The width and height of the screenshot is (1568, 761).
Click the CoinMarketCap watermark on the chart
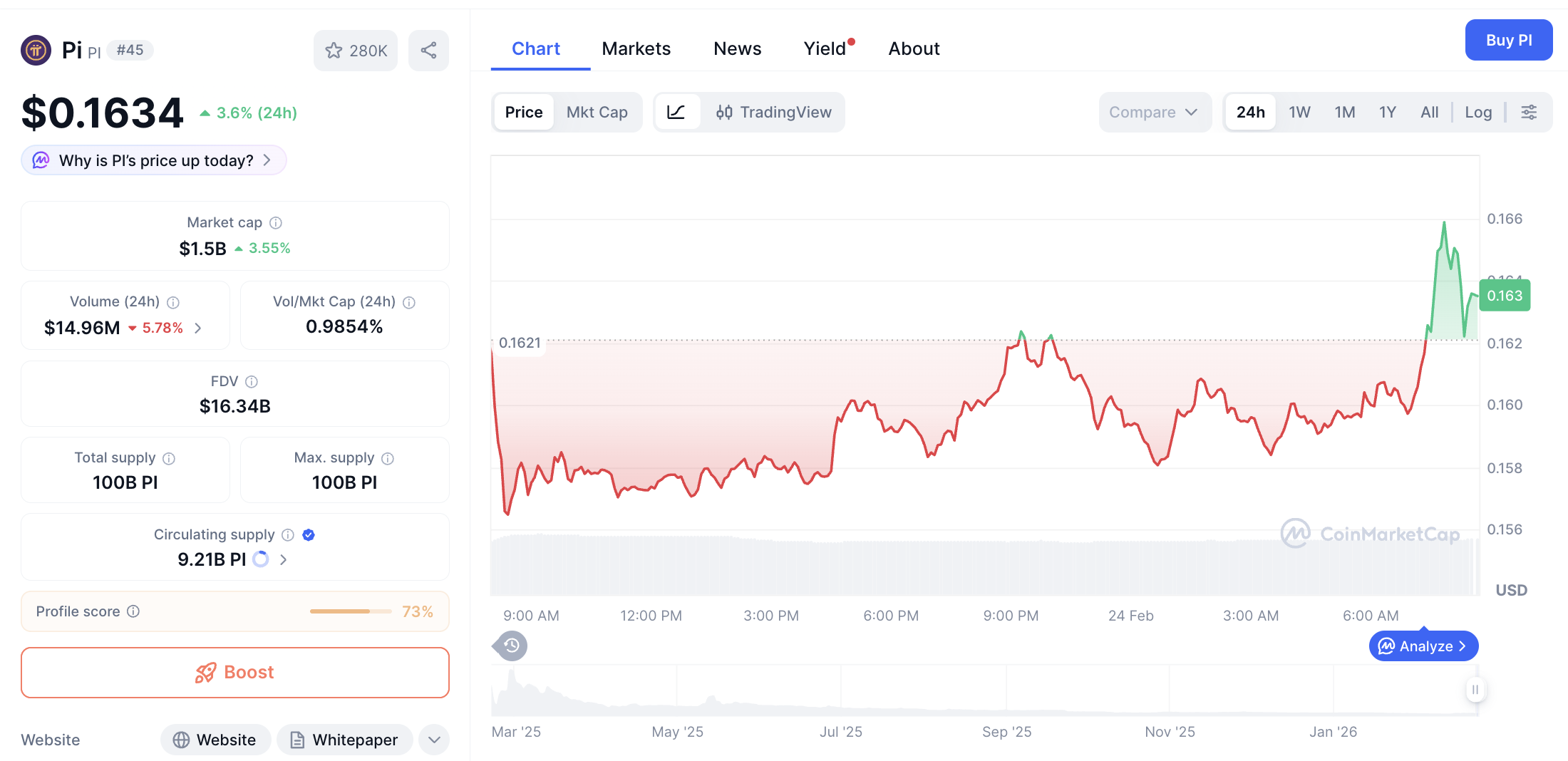pos(1369,533)
